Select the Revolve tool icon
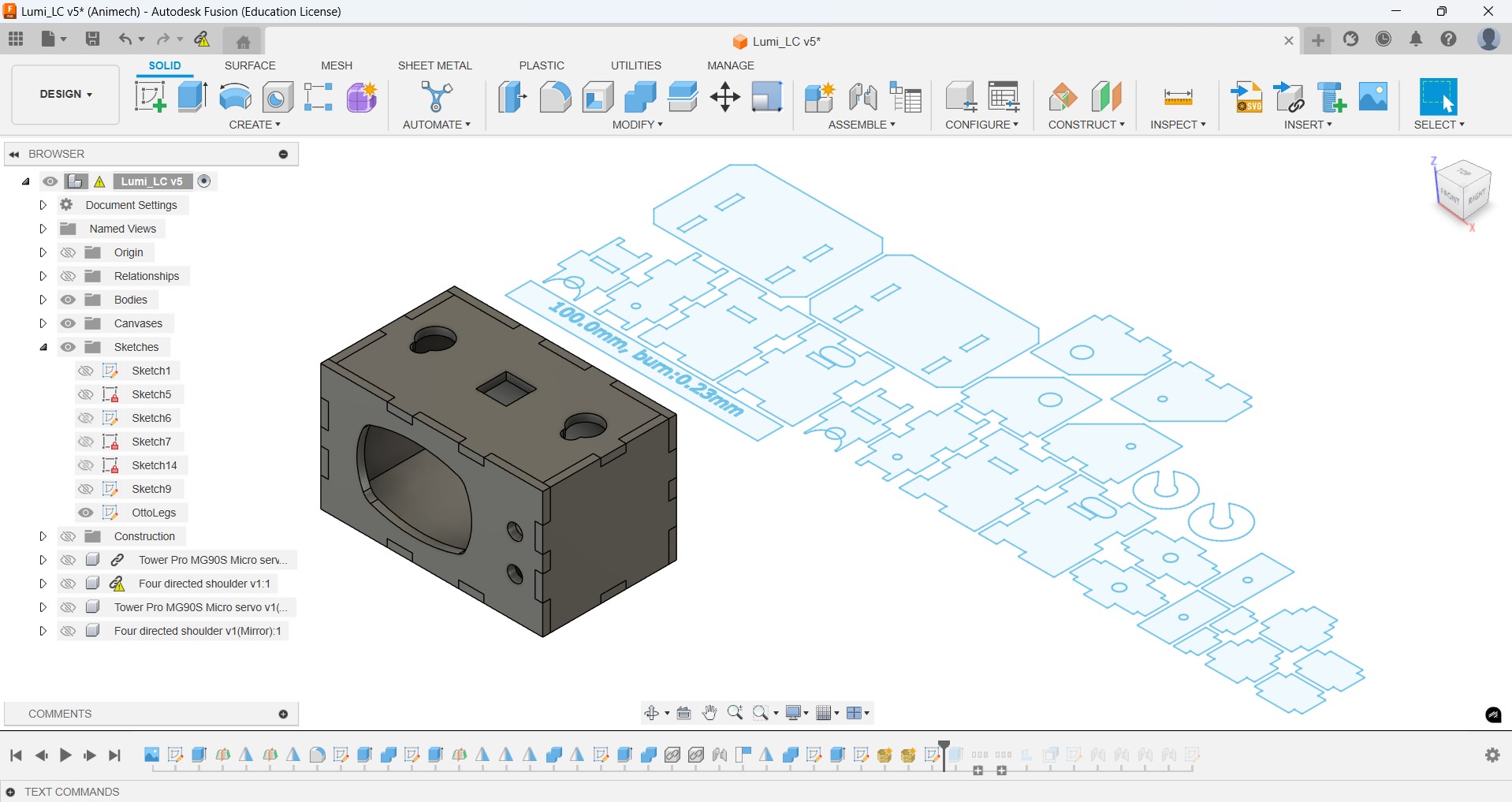 click(x=235, y=97)
